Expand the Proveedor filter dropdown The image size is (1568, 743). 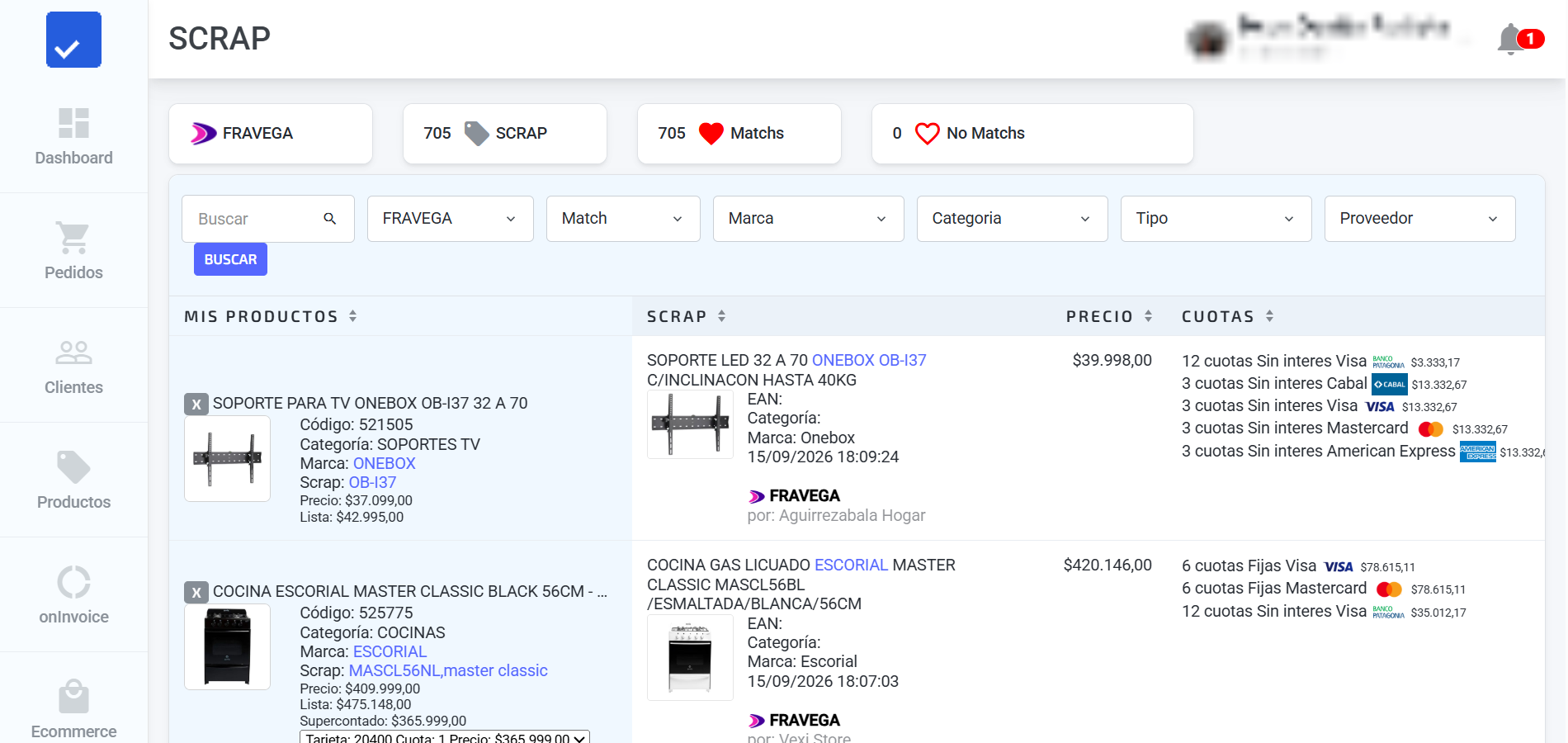point(1420,219)
